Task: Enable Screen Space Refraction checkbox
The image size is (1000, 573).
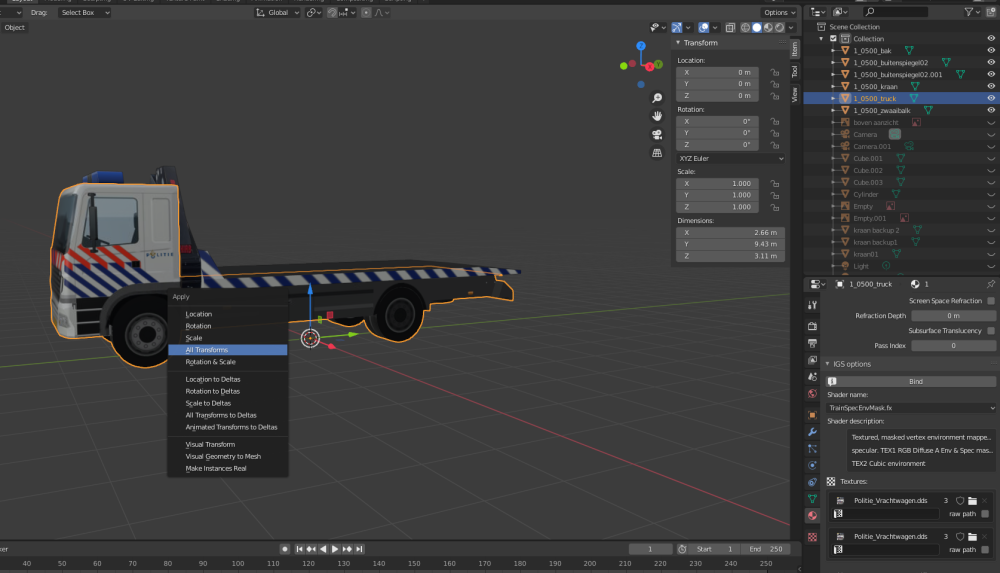Action: 991,300
